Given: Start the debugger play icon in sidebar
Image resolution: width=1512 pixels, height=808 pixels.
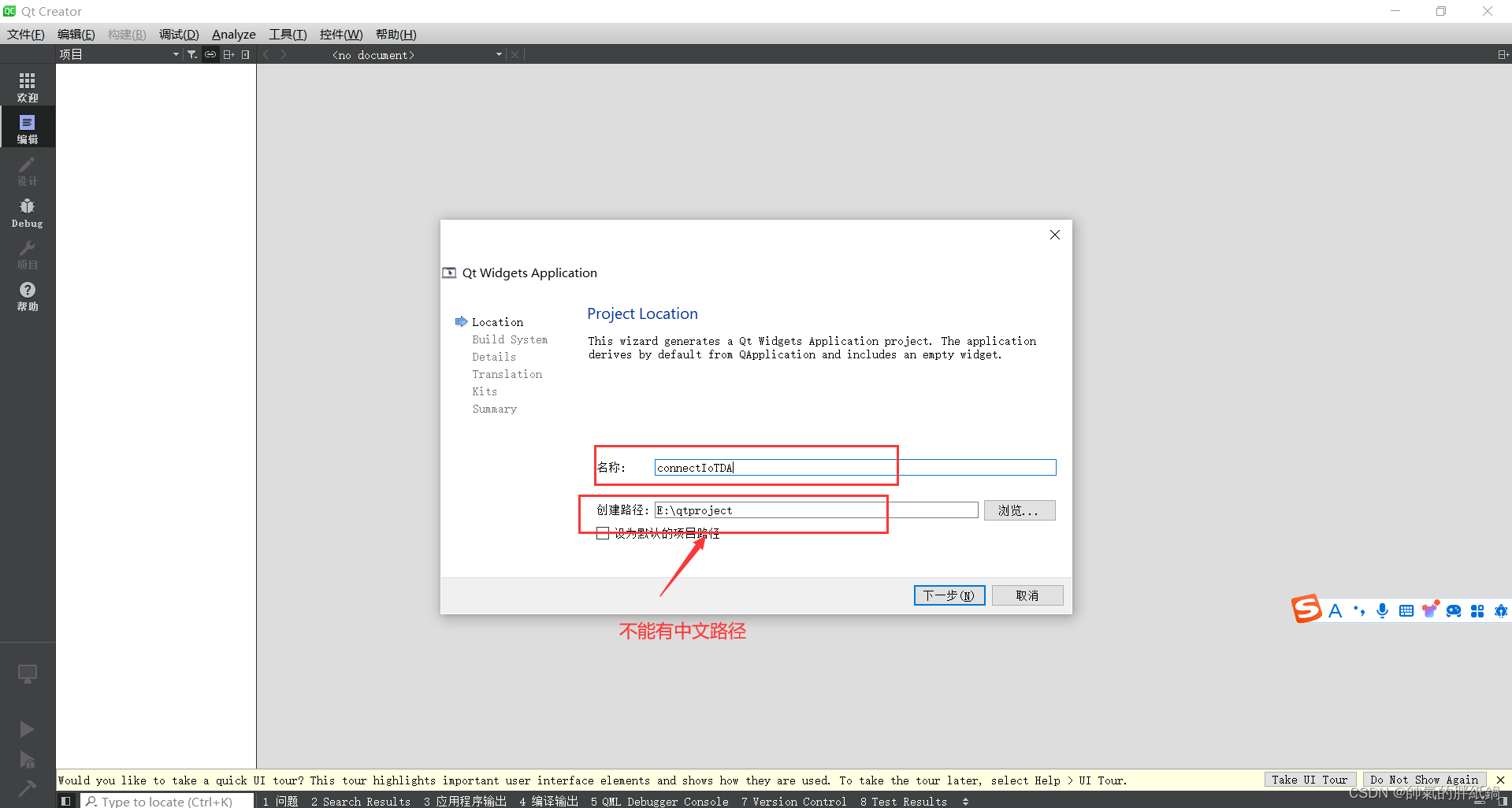Looking at the screenshot, I should pyautogui.click(x=27, y=760).
